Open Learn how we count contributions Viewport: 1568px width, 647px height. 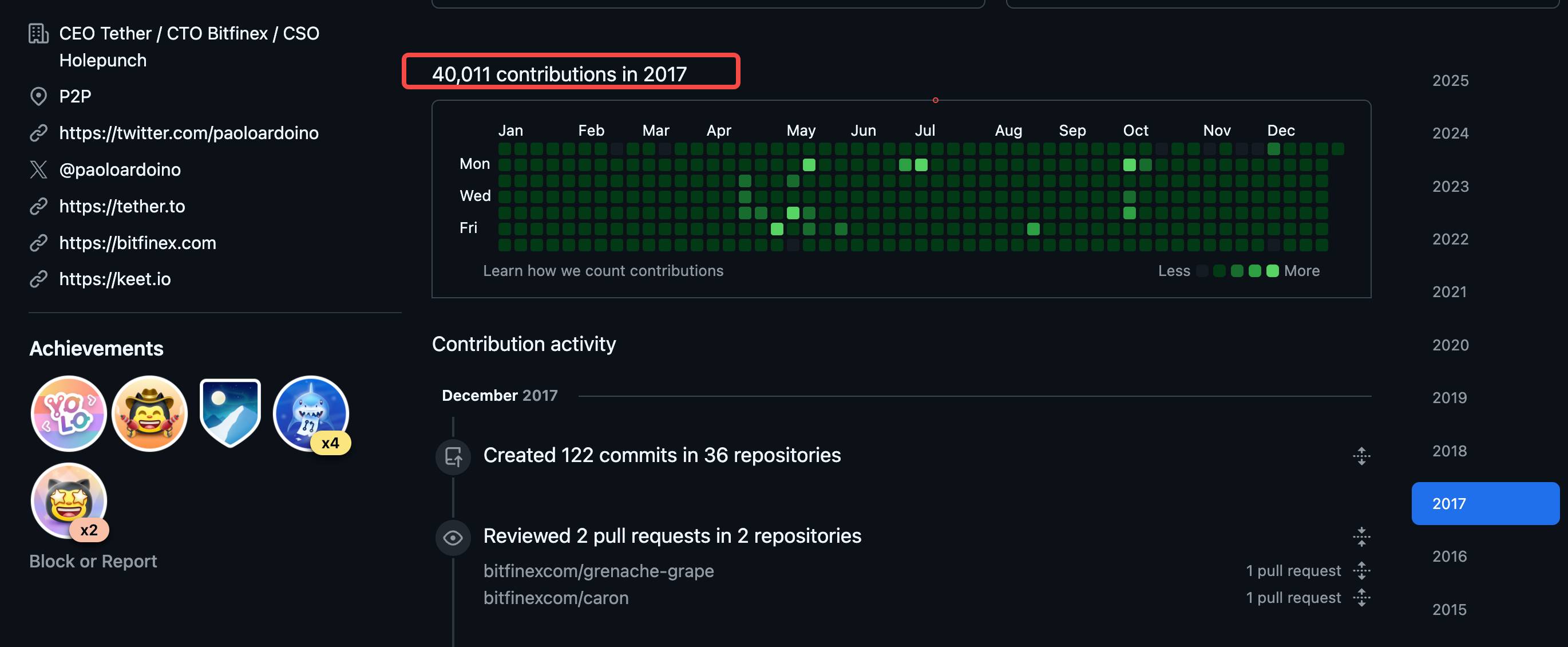click(603, 270)
